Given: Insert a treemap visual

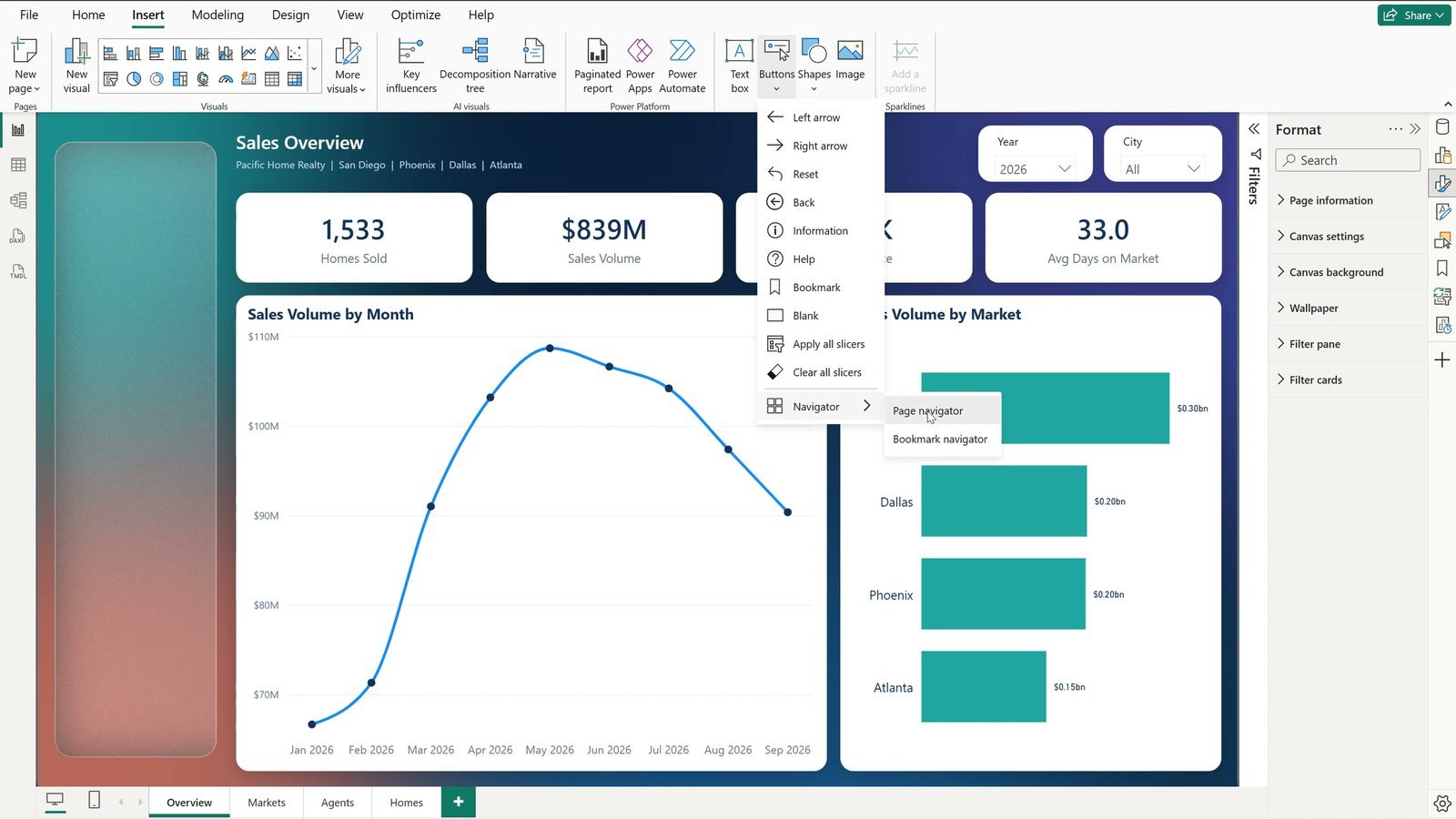Looking at the screenshot, I should point(180,79).
